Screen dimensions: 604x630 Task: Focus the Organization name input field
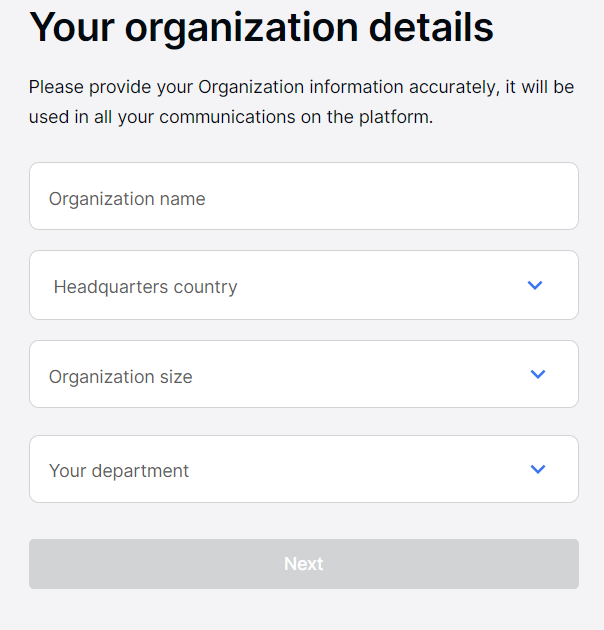click(x=303, y=197)
